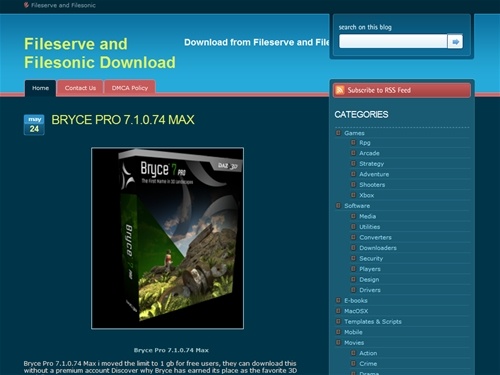Open the Rpg category link
Viewport: 500px width, 375px height.
[x=365, y=143]
